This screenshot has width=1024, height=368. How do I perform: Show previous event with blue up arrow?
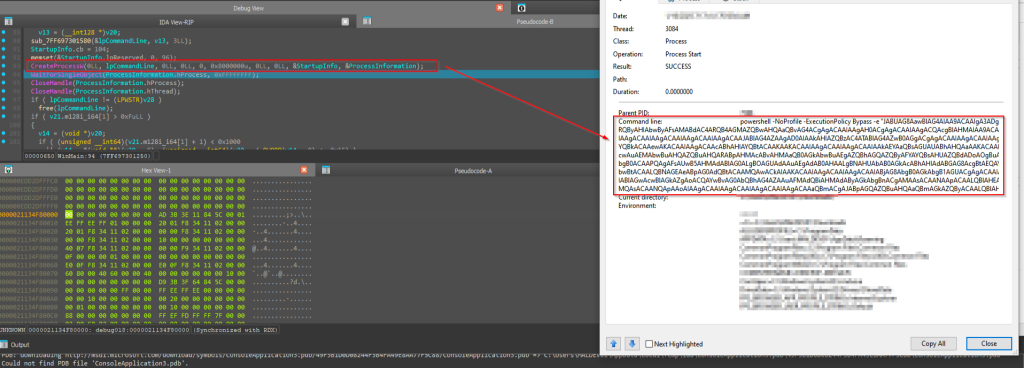click(x=615, y=343)
